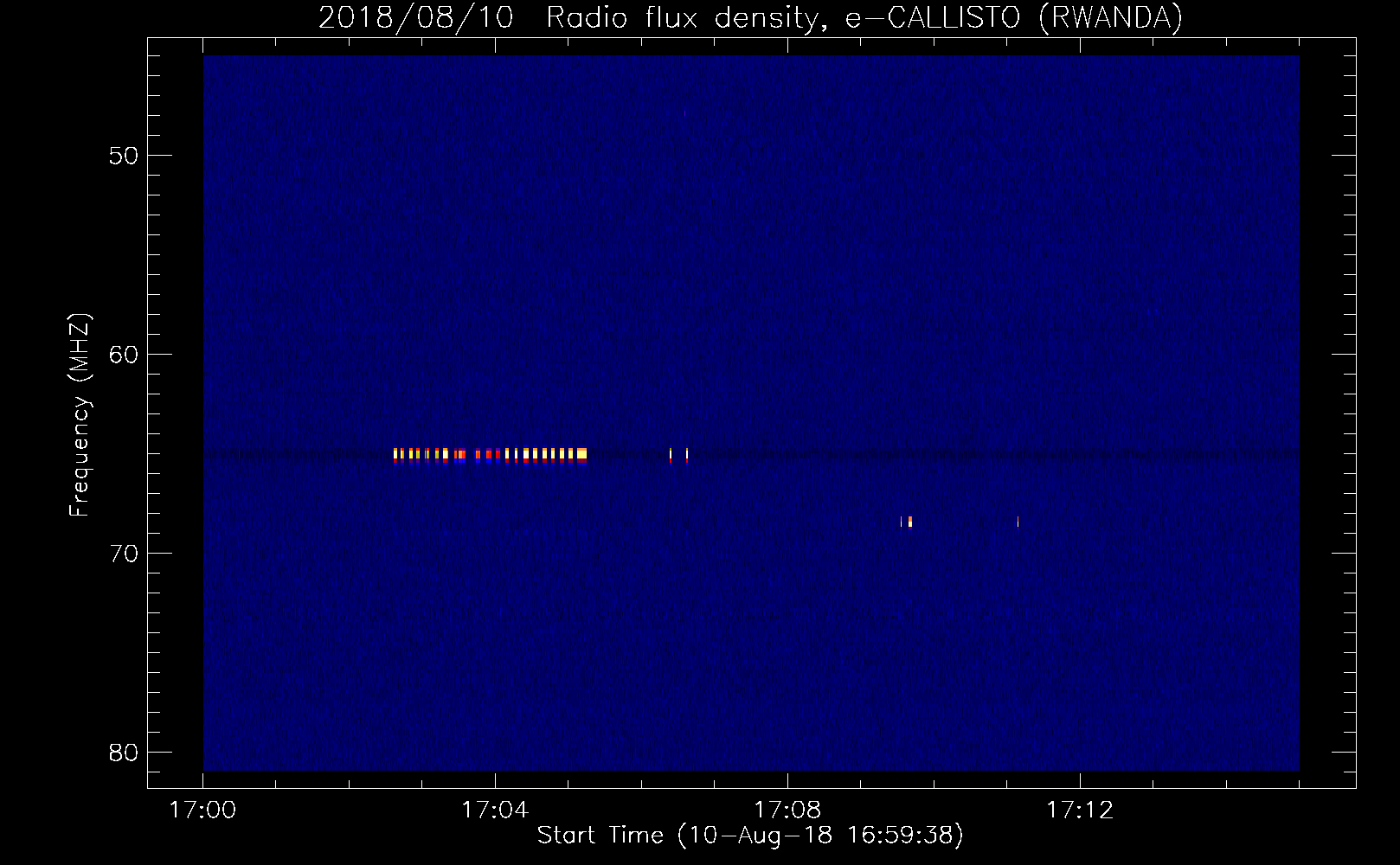Click the 'Frequency (MHZ)' axis label
Viewport: 1400px width, 865px height.
(x=80, y=415)
